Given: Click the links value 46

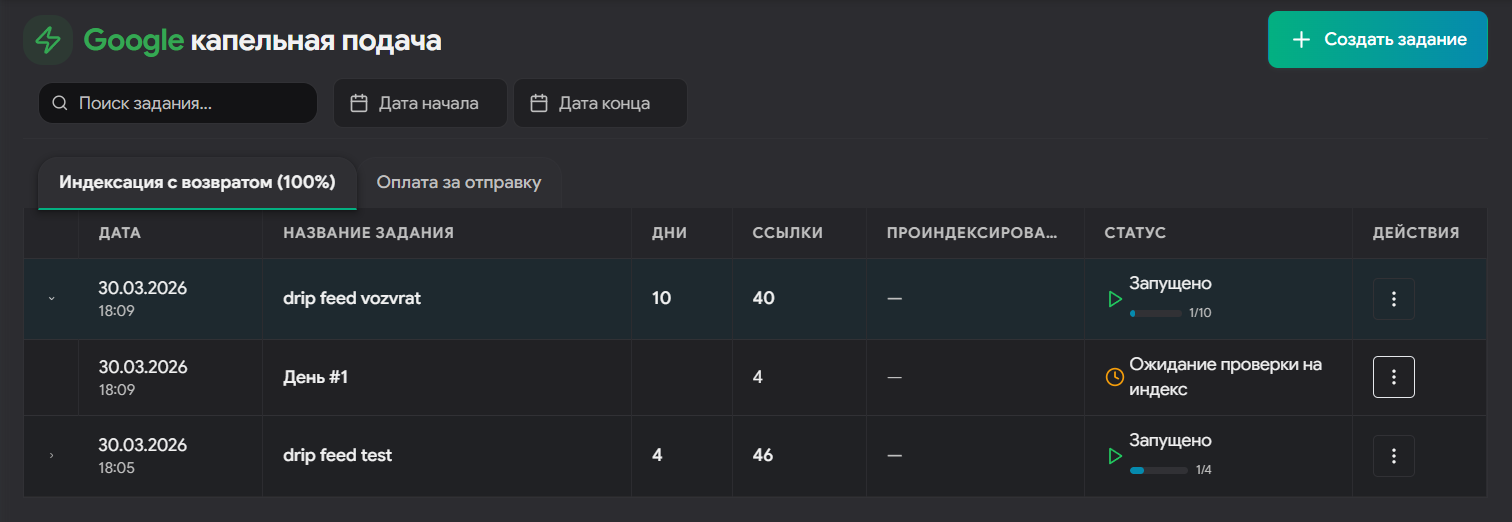Looking at the screenshot, I should (763, 456).
